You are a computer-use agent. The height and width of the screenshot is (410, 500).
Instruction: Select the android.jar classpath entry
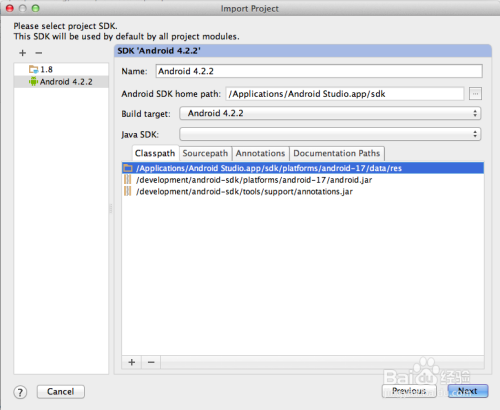(303, 180)
